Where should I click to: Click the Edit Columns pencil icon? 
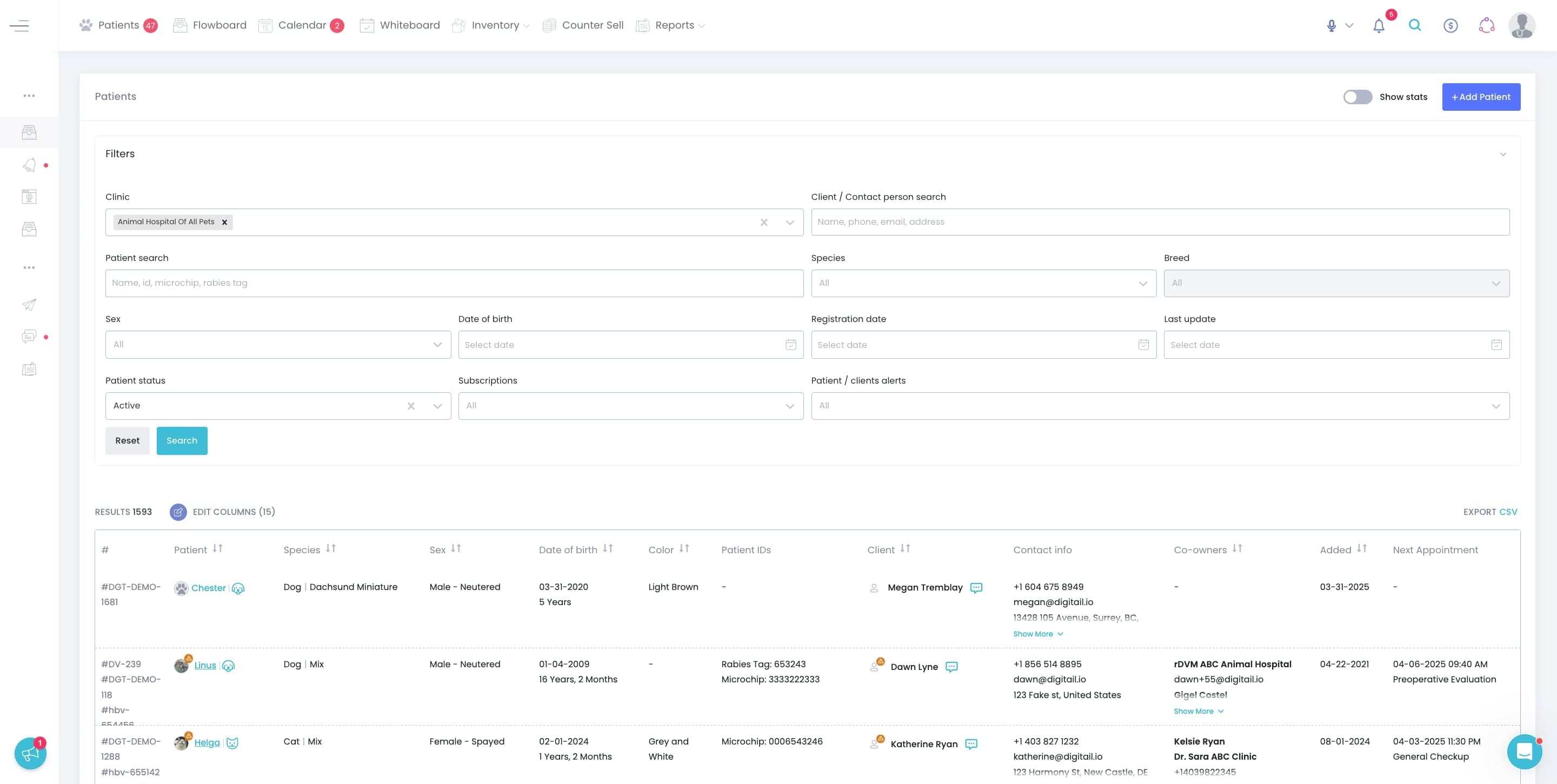pos(178,512)
